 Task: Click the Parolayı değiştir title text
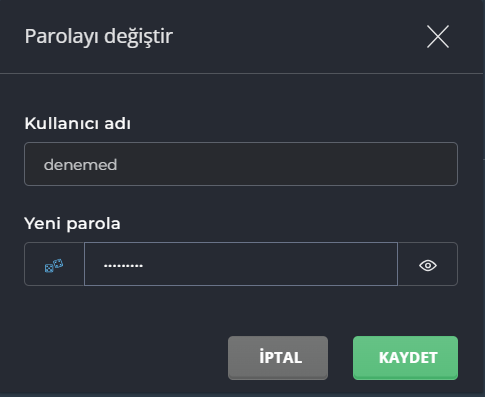pos(99,37)
